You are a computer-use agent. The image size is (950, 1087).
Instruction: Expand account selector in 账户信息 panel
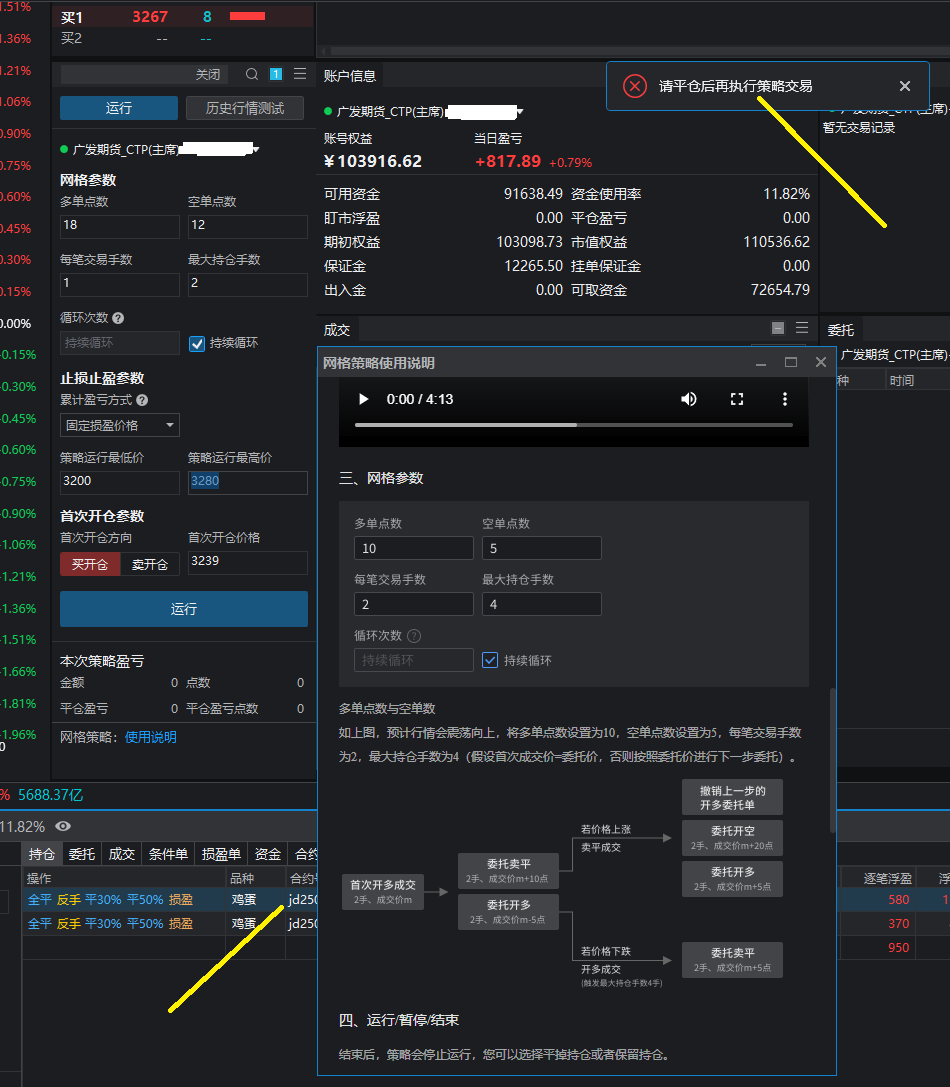click(x=520, y=111)
